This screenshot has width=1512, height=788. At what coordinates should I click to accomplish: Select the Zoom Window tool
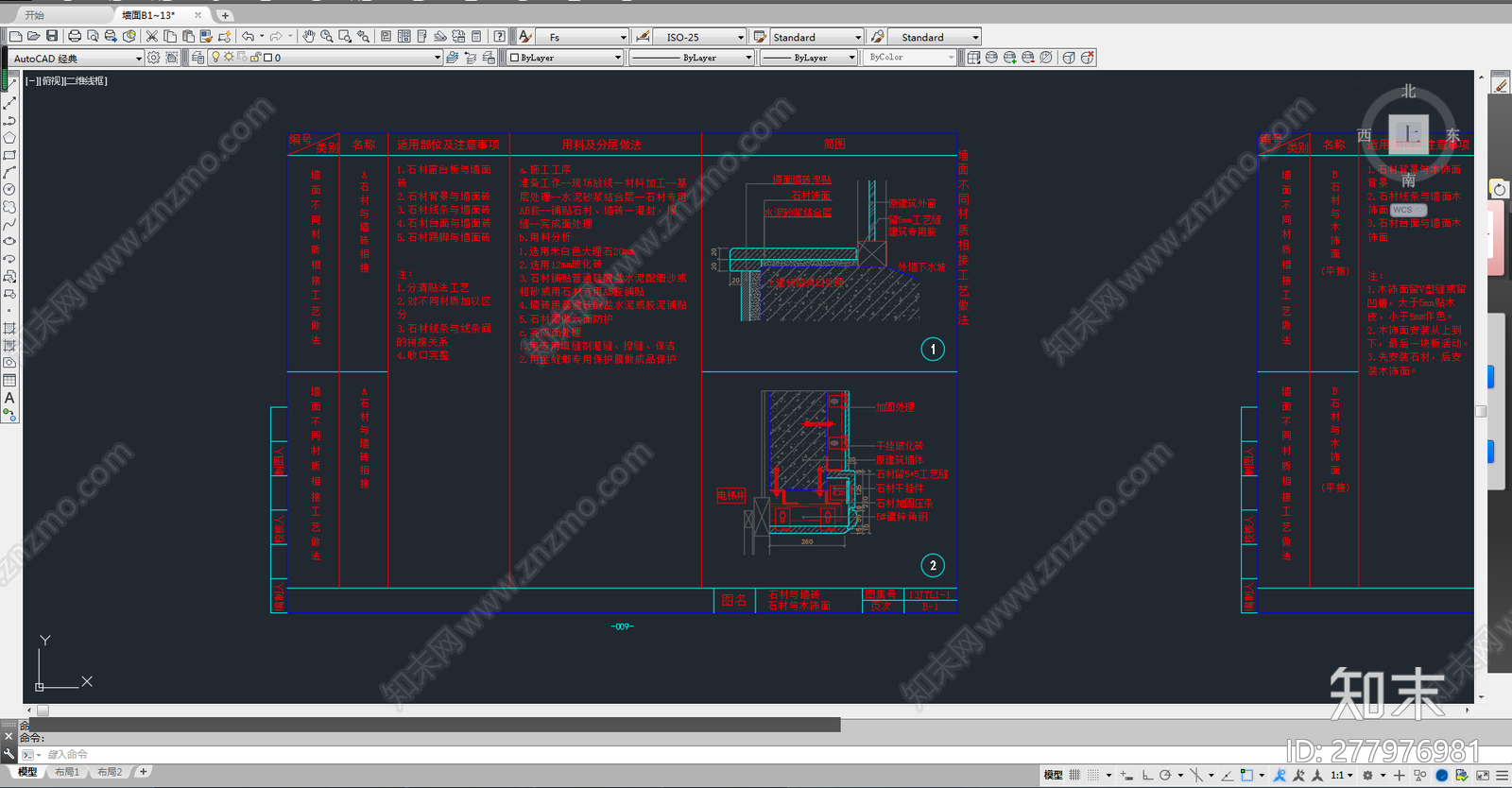[x=345, y=36]
